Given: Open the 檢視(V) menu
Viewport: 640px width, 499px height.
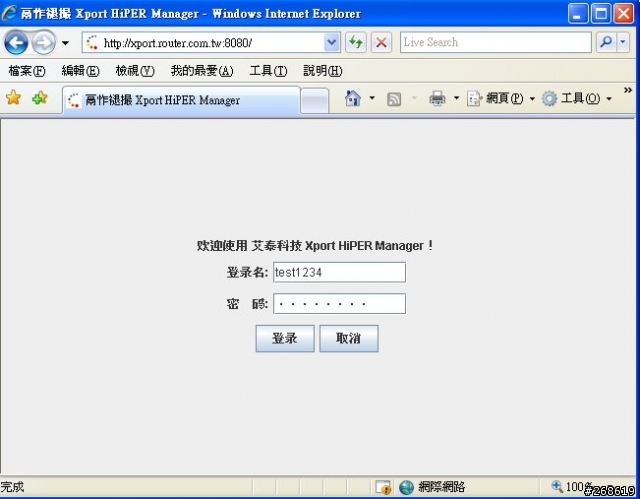Looking at the screenshot, I should point(135,71).
